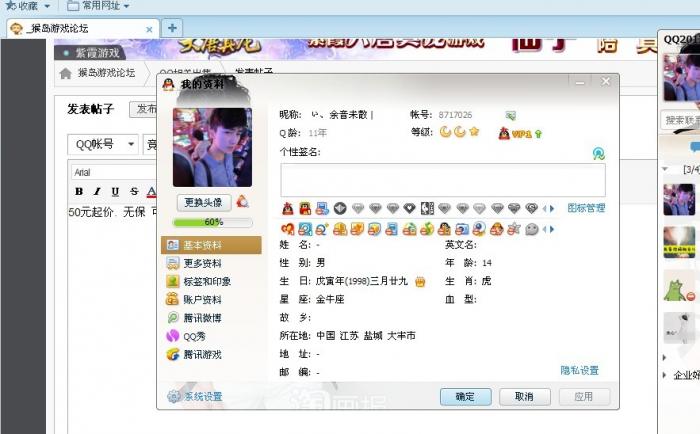Expand the 企业好友 group in QQ panel
The image size is (700, 434).
[665, 375]
